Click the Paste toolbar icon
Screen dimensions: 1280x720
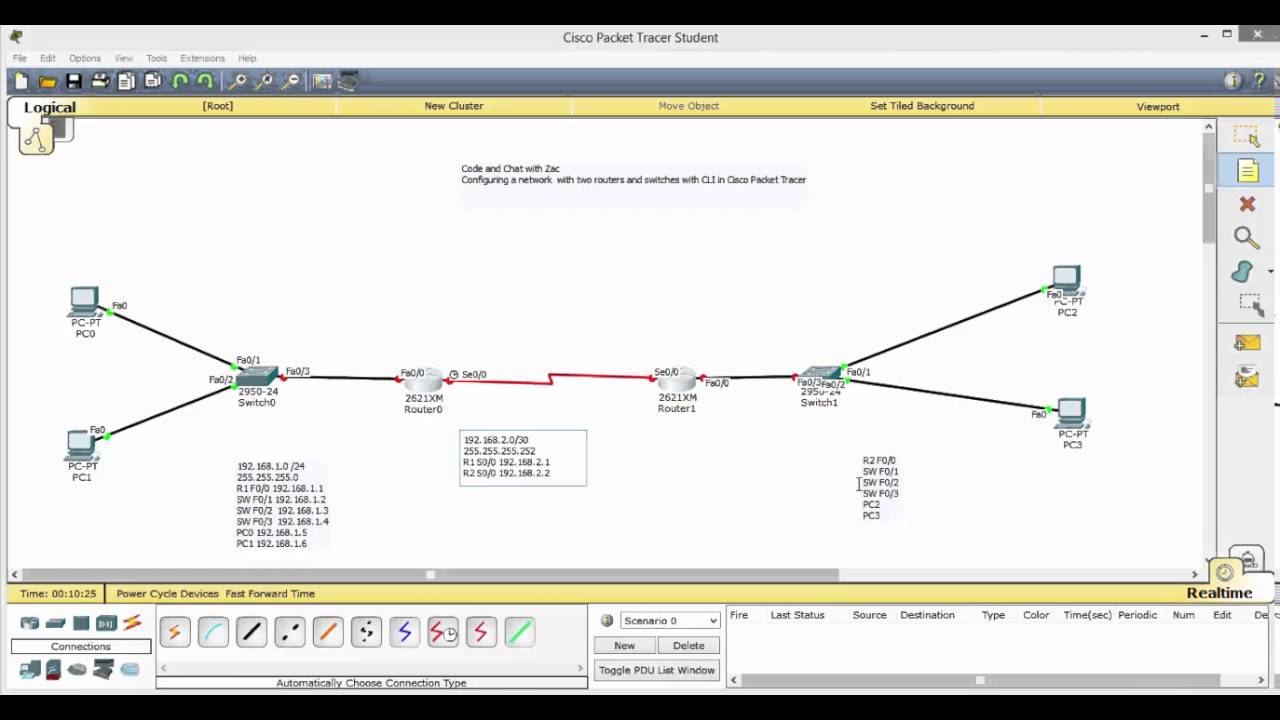click(152, 81)
